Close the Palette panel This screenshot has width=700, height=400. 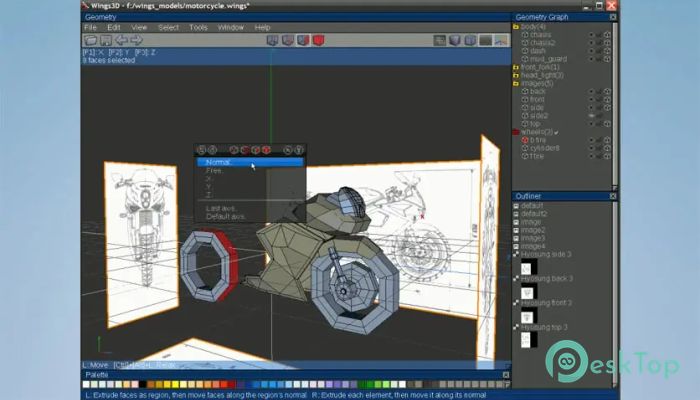tap(506, 375)
